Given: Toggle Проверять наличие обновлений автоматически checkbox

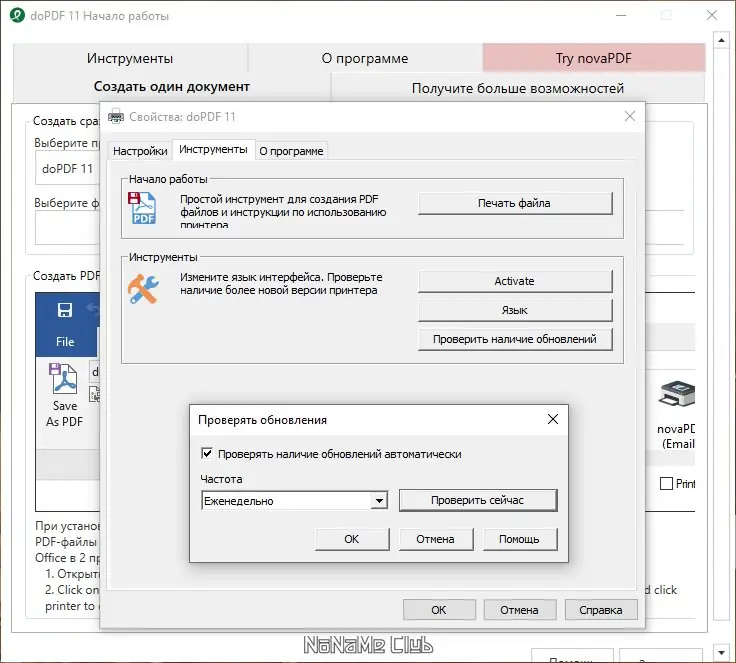Looking at the screenshot, I should [x=207, y=454].
